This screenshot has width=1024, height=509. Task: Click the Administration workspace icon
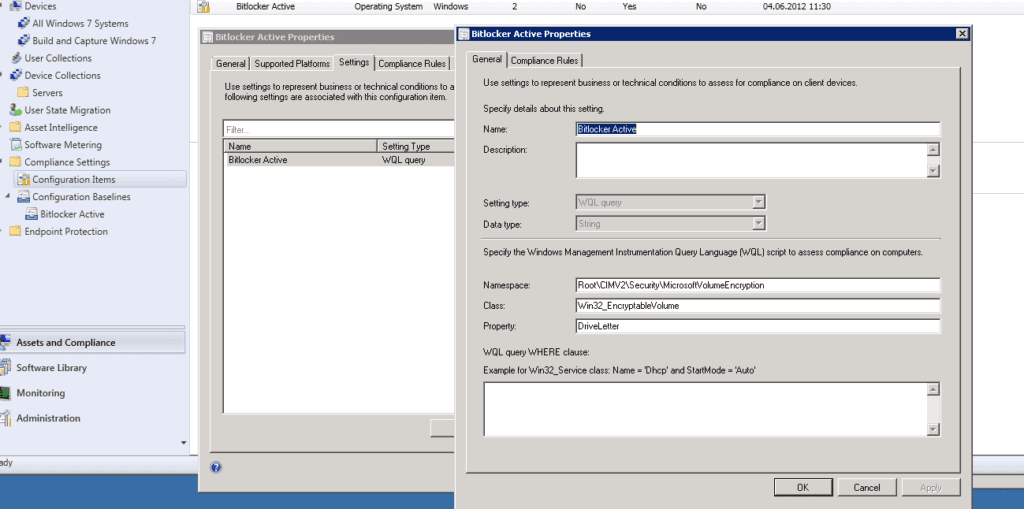[5, 418]
